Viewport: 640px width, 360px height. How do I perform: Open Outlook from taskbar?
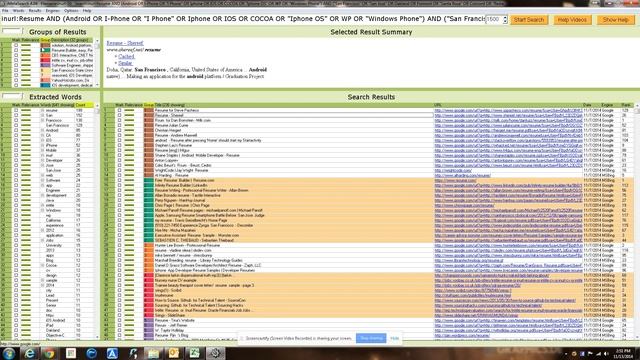173,353
